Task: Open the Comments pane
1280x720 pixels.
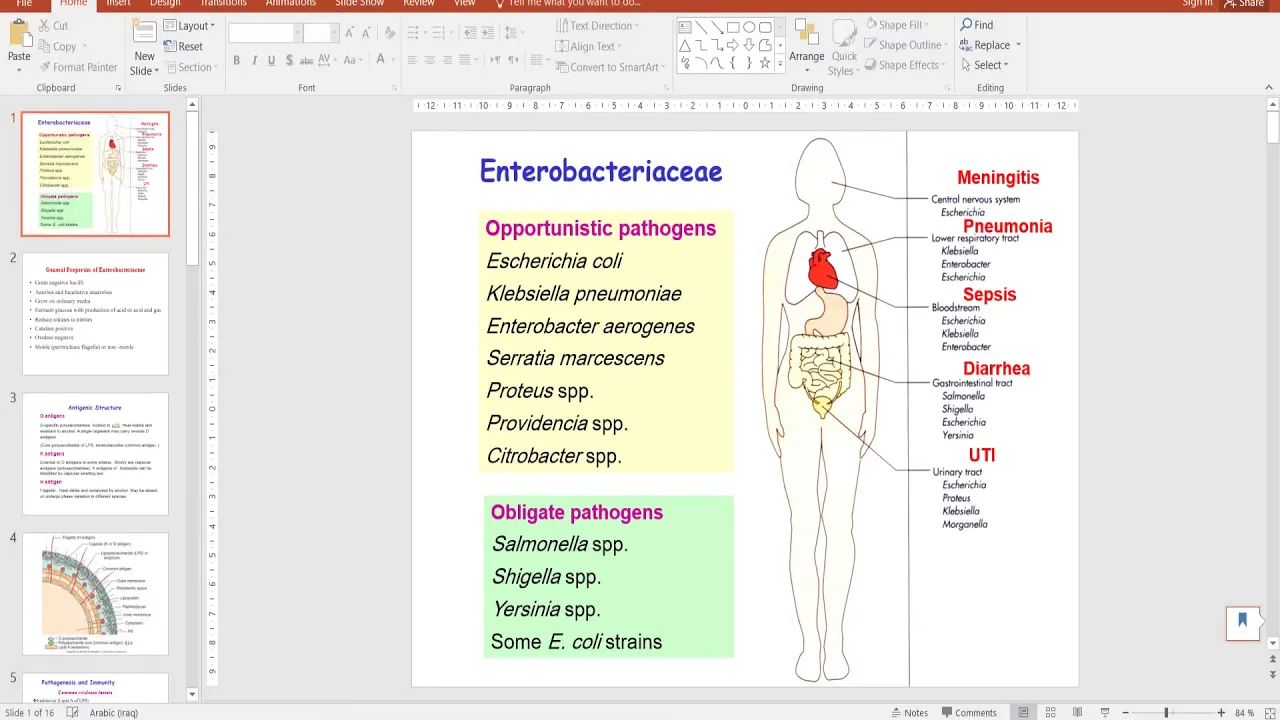Action: pos(968,712)
